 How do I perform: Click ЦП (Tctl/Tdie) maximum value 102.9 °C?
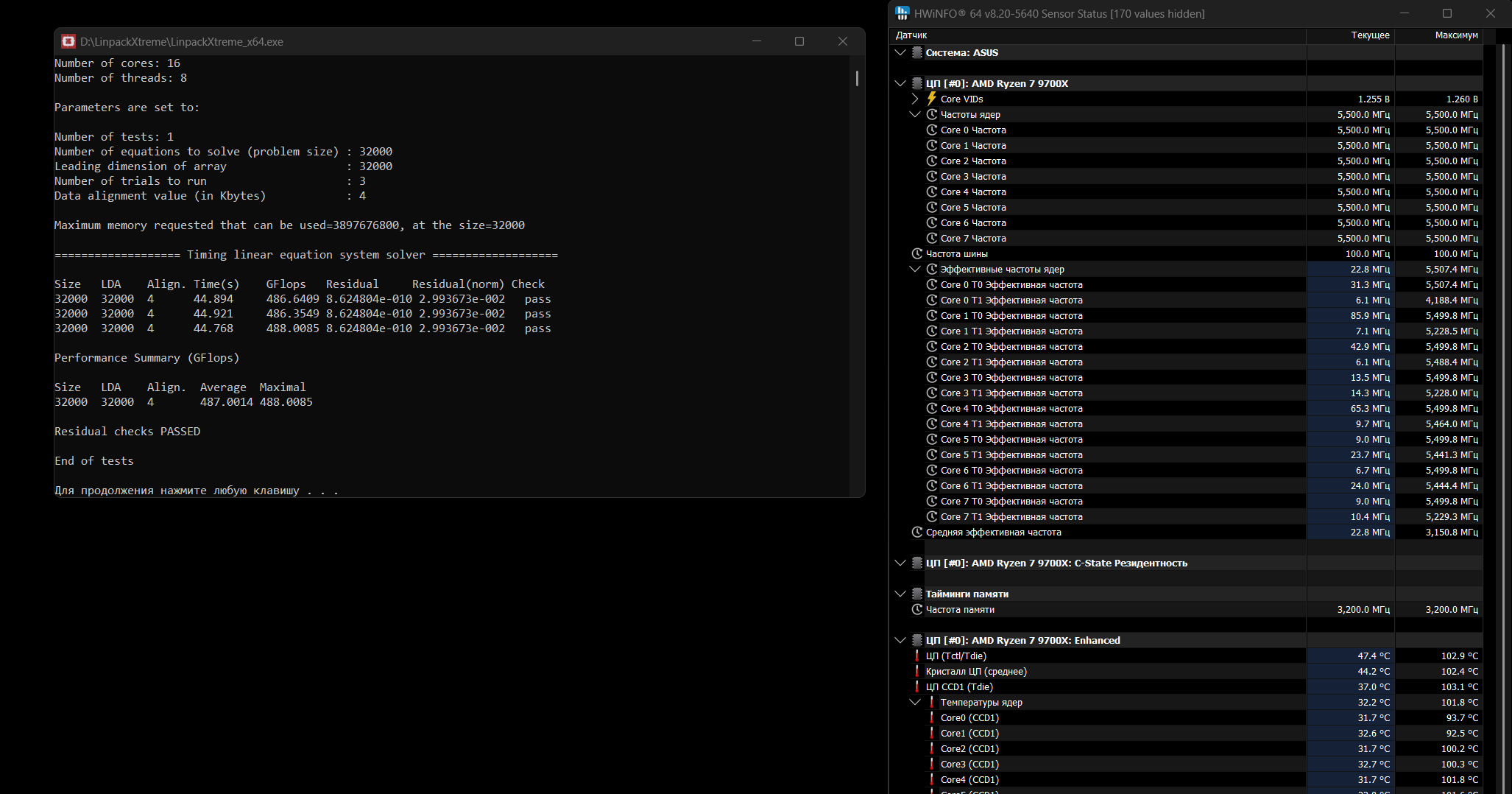tap(1460, 656)
